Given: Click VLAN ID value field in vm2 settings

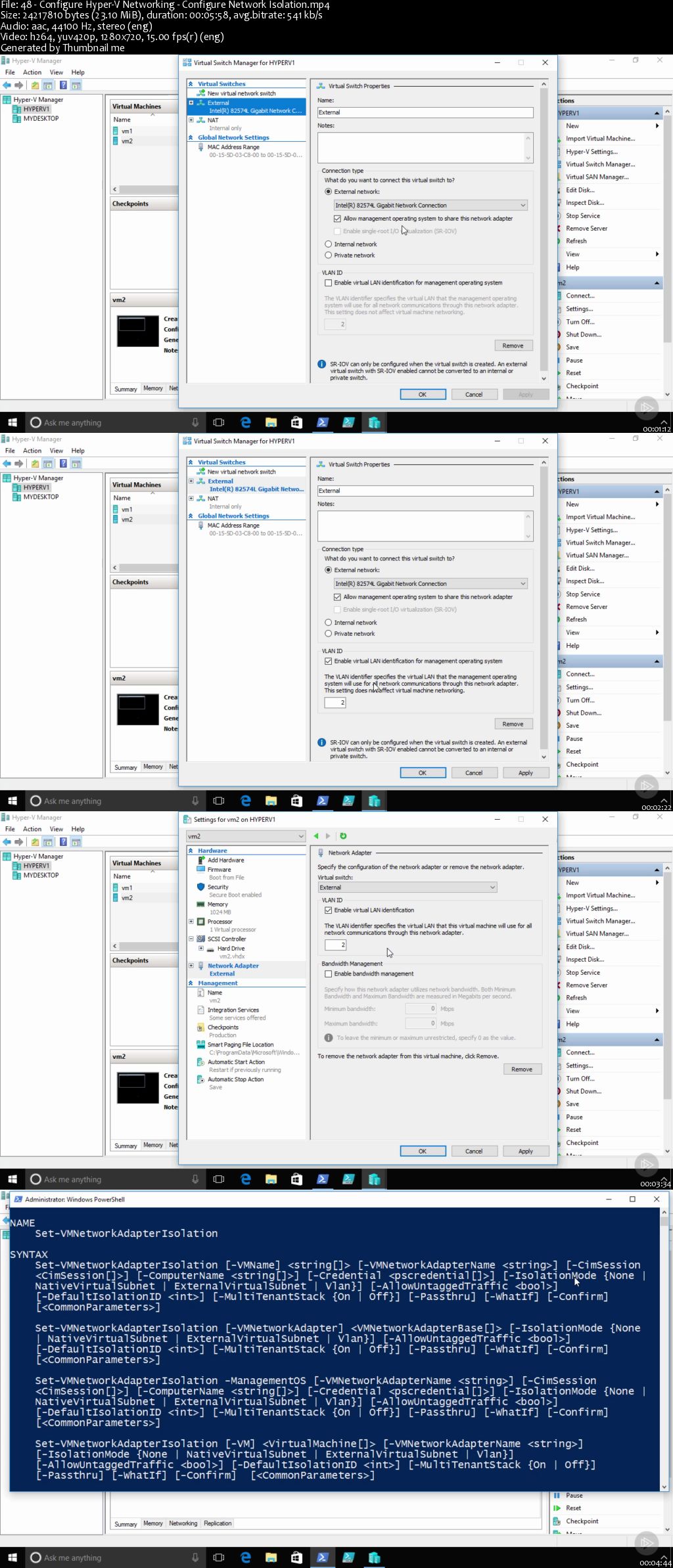Looking at the screenshot, I should pyautogui.click(x=335, y=945).
